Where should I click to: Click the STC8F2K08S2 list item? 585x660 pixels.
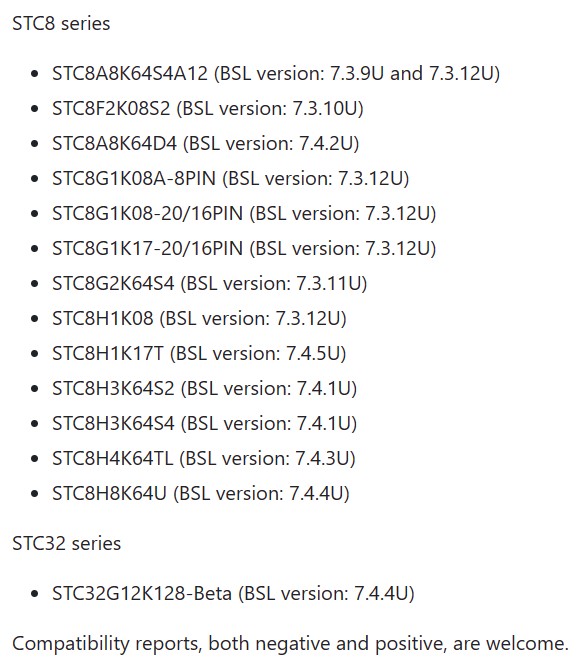click(x=207, y=108)
